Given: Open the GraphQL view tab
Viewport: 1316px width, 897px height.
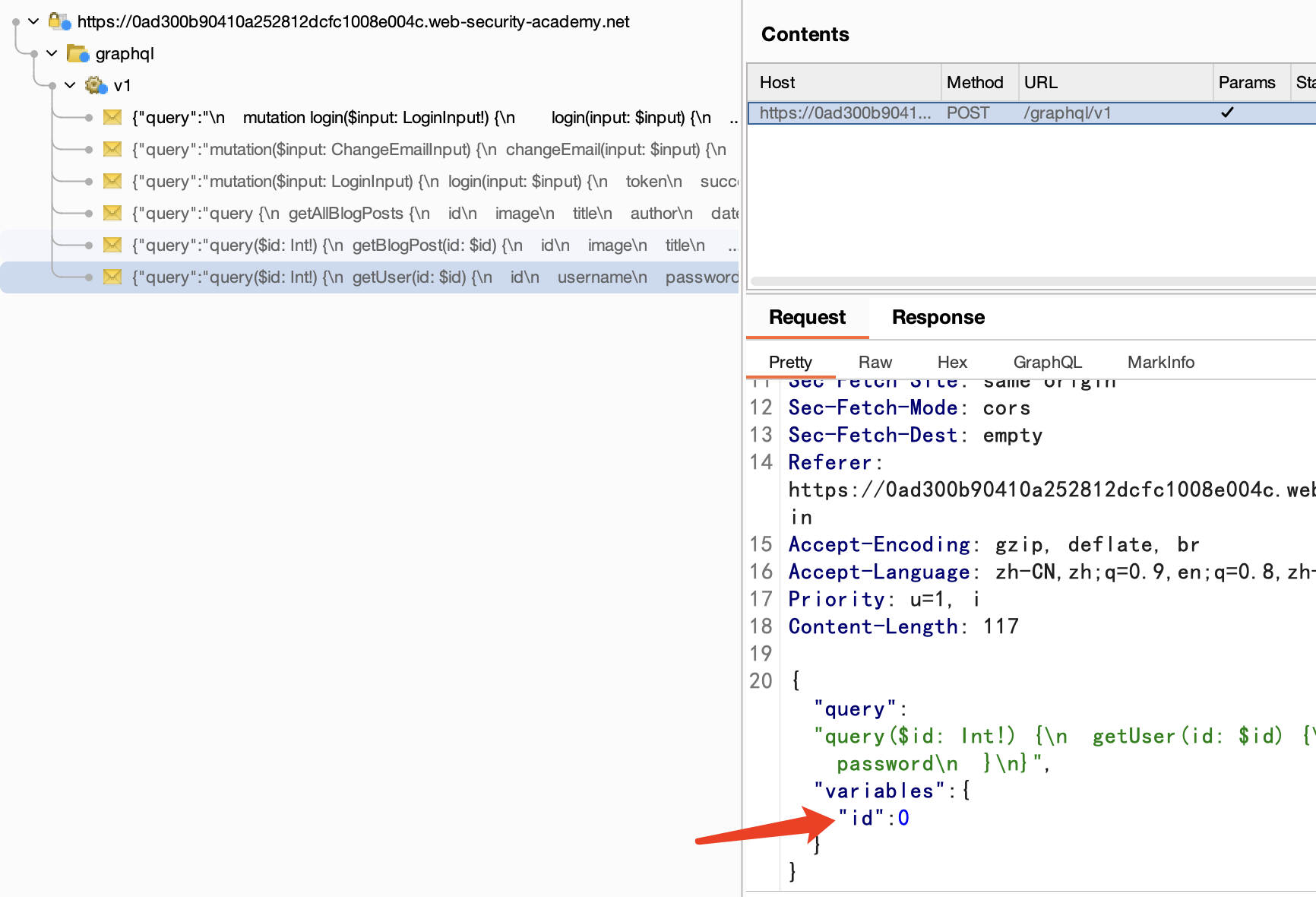Looking at the screenshot, I should point(1047,363).
